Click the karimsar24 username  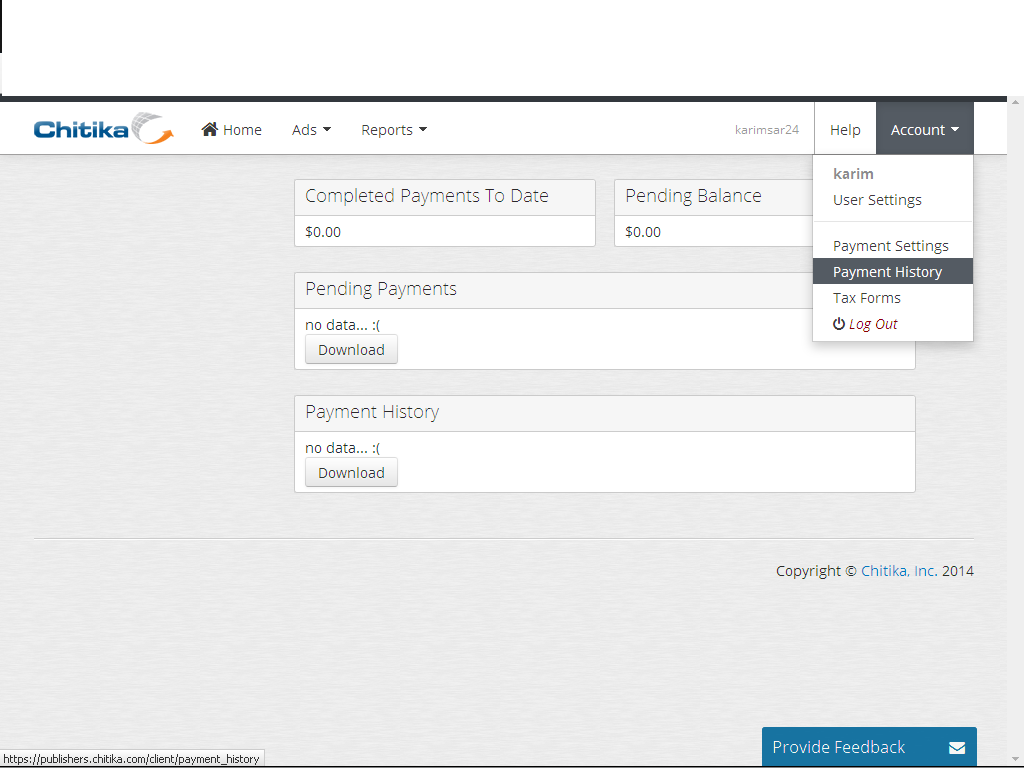click(767, 130)
